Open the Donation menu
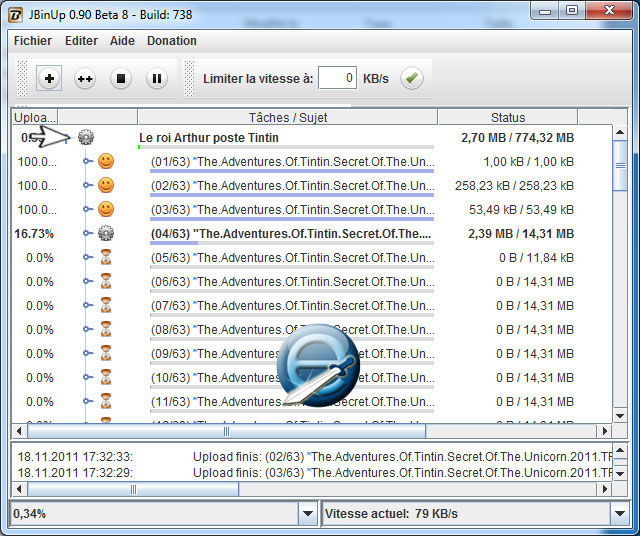 point(172,41)
